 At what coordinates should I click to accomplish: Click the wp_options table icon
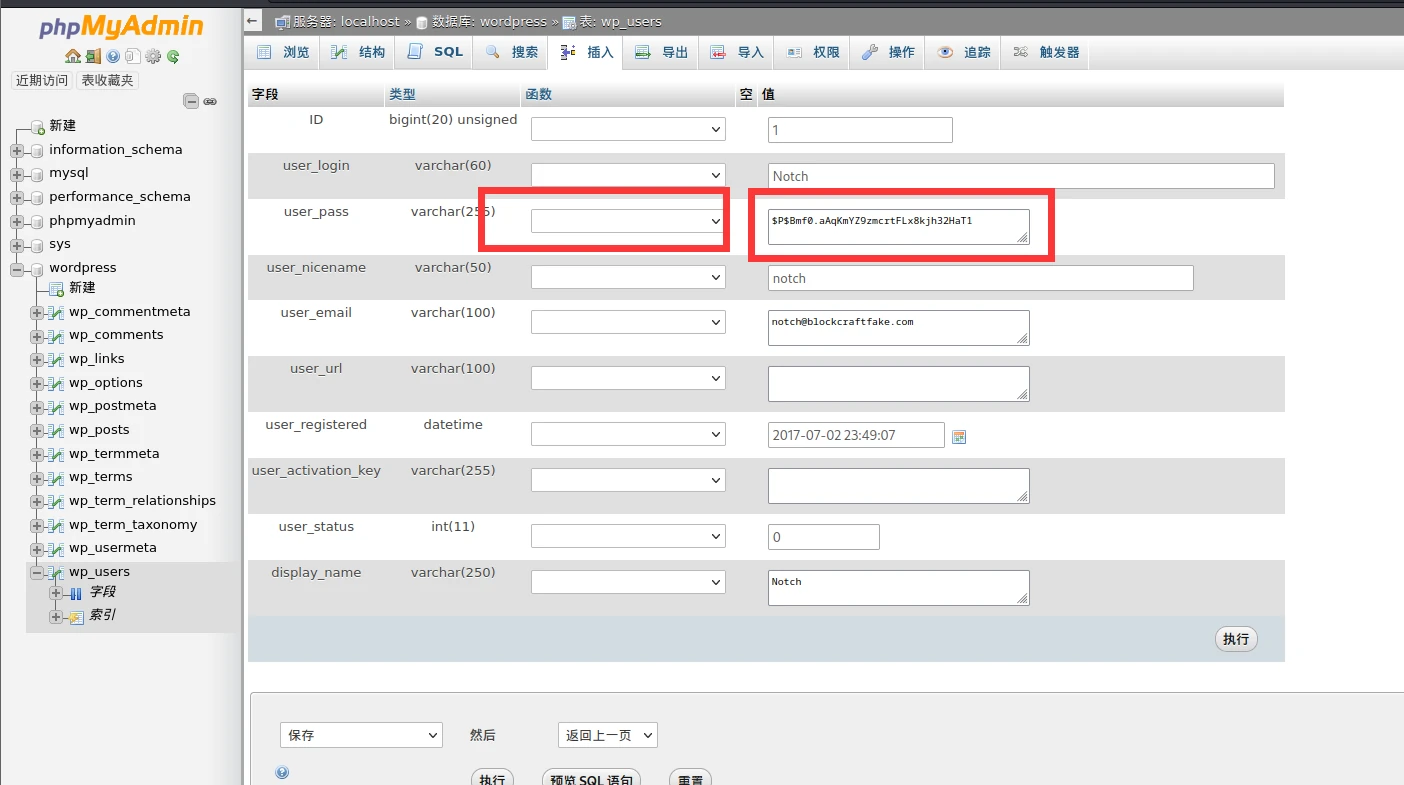56,383
